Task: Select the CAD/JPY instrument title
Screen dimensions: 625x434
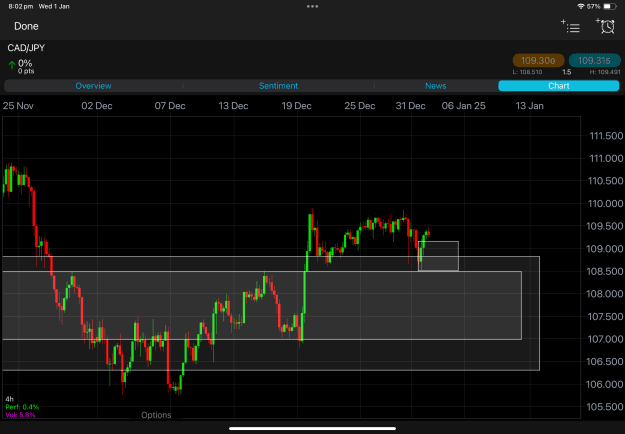Action: [26, 48]
